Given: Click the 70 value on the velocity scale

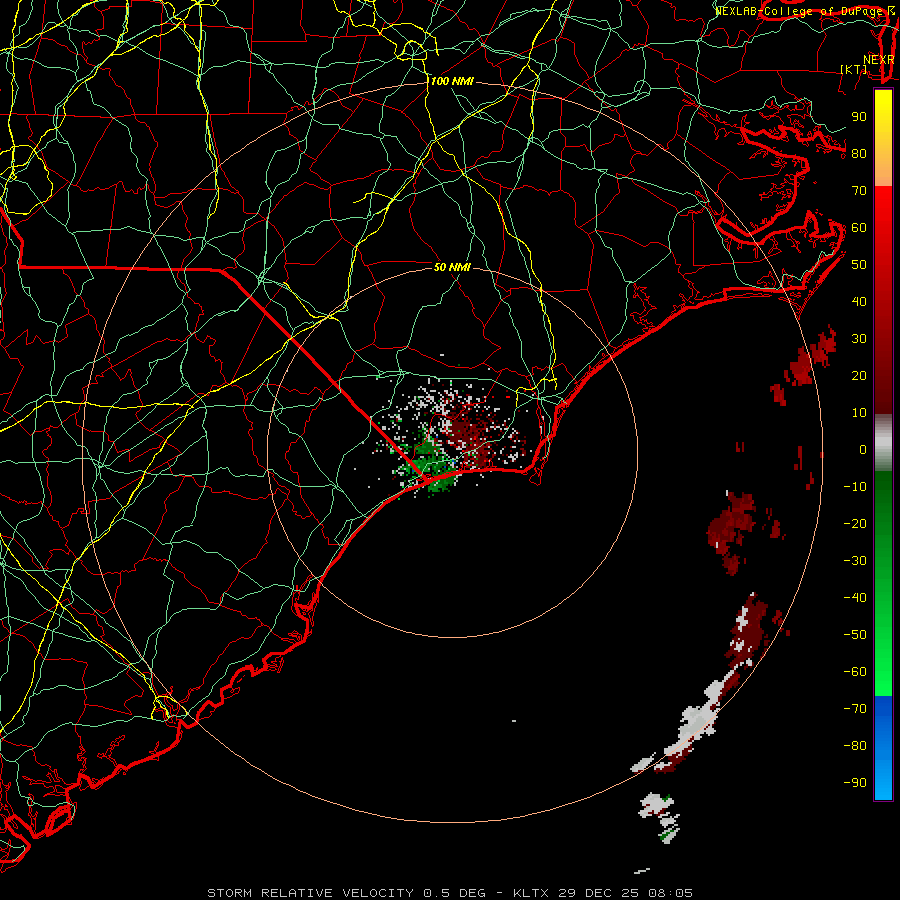Looking at the screenshot, I should tap(859, 191).
